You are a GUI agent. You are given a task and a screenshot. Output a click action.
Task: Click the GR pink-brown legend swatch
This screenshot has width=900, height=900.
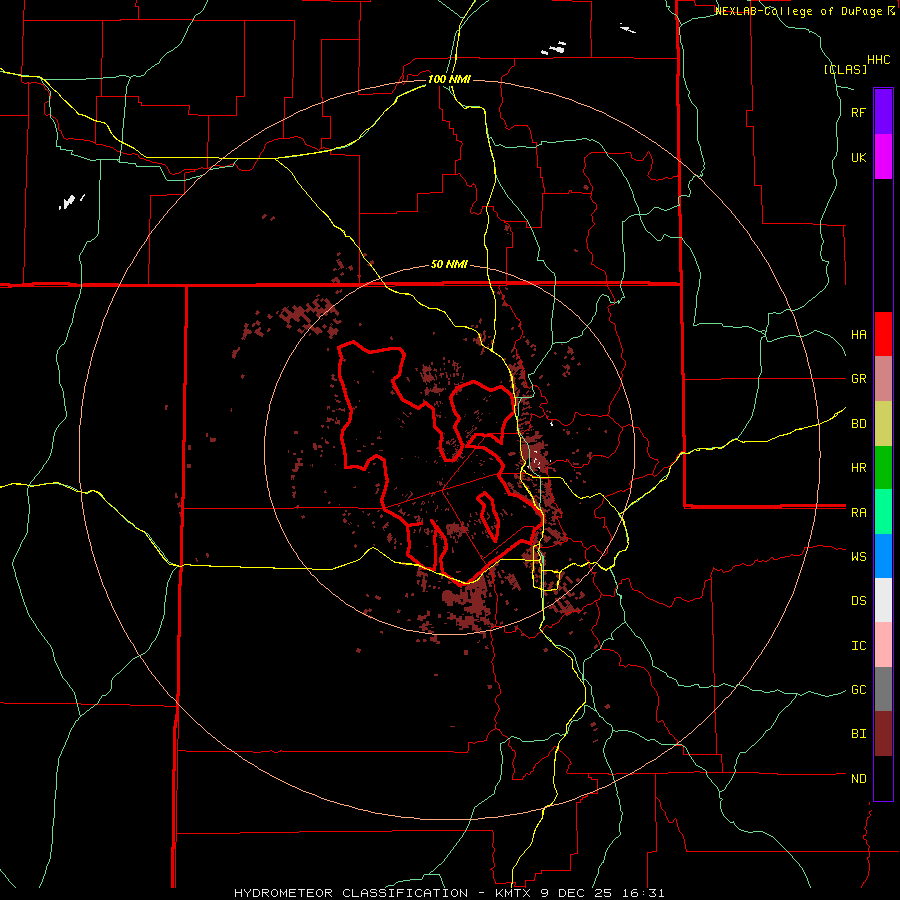pos(883,379)
